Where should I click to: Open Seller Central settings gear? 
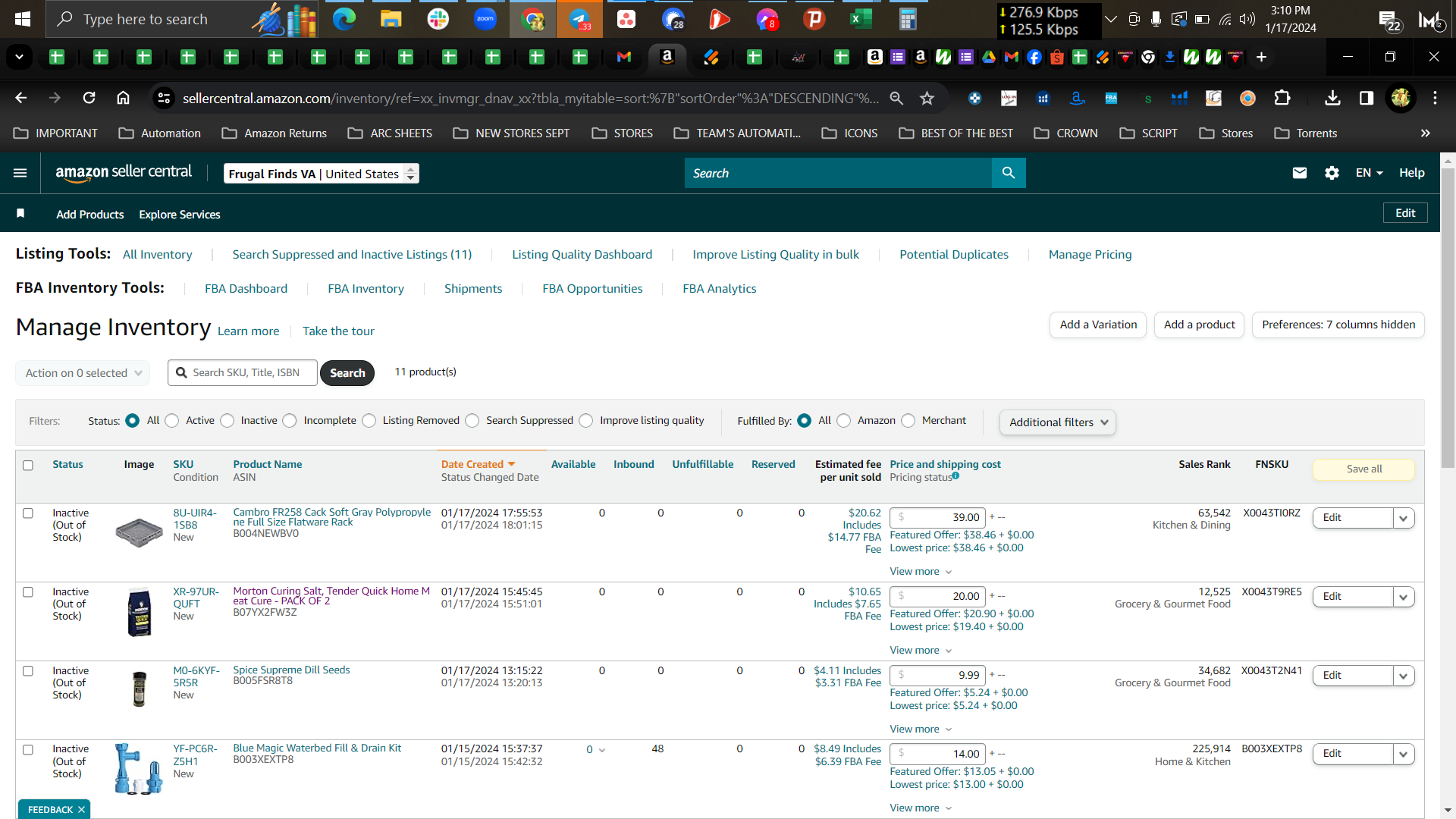[x=1332, y=173]
